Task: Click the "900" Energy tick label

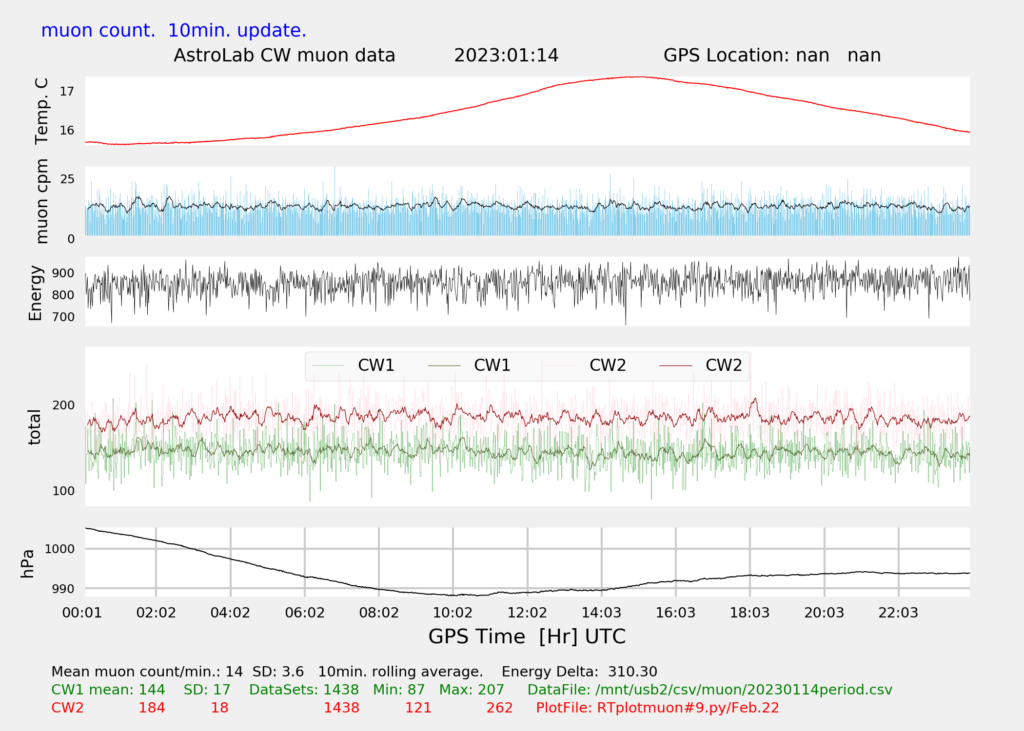Action: tap(63, 273)
